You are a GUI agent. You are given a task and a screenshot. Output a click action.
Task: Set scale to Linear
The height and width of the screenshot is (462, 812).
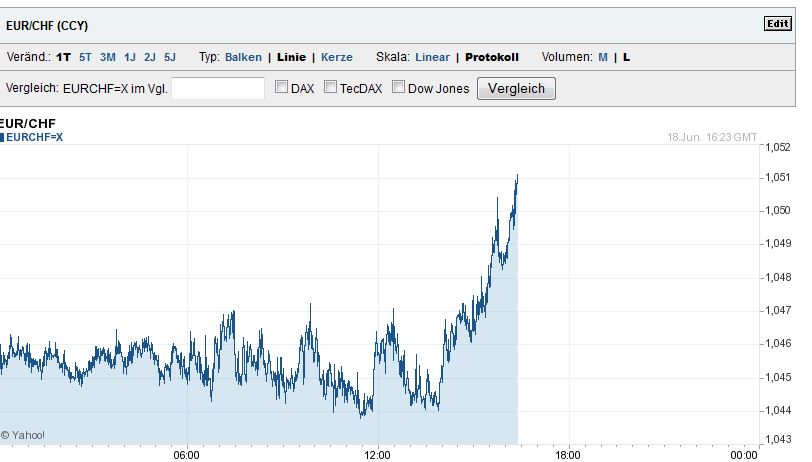pyautogui.click(x=432, y=57)
